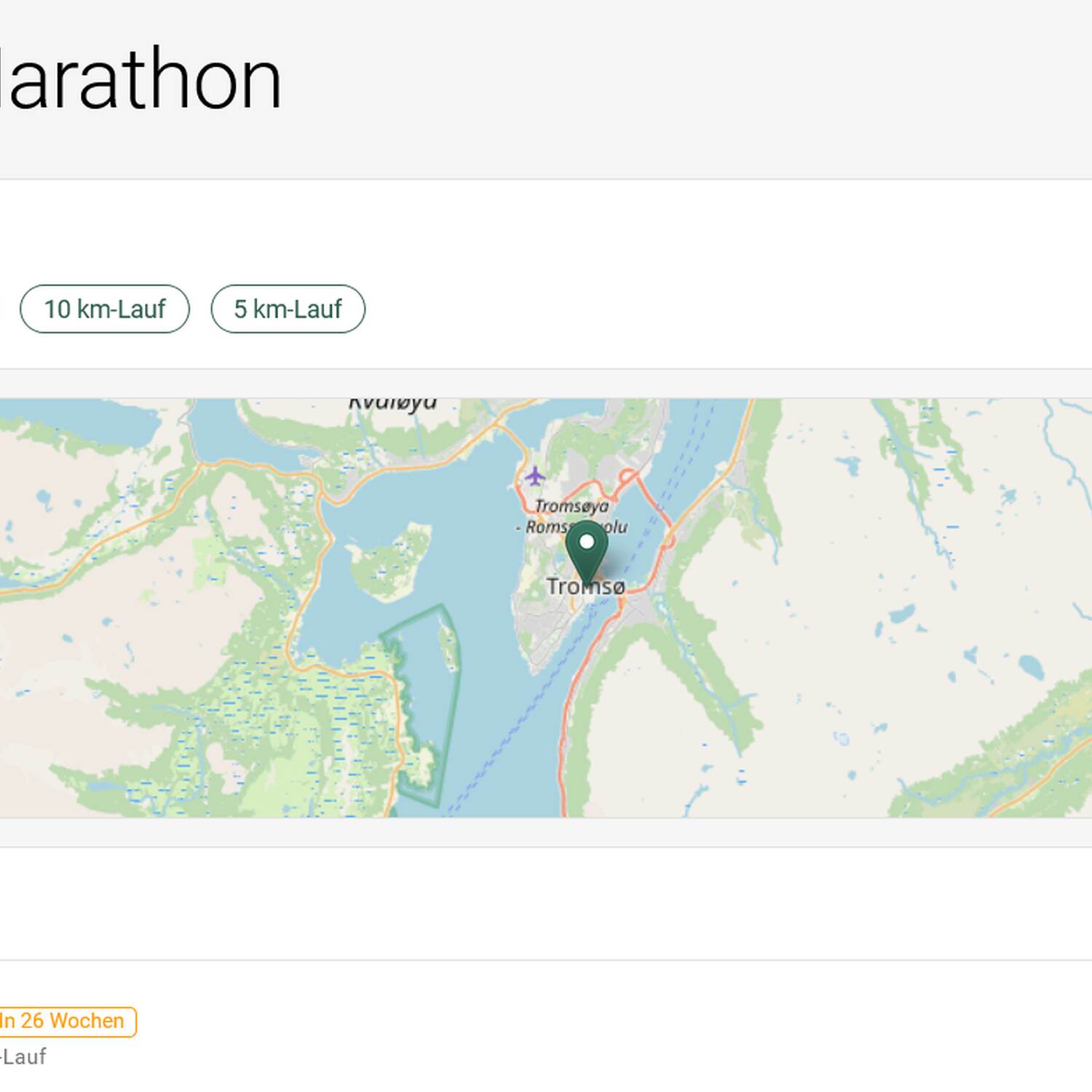Screen dimensions: 1092x1092
Task: Click the roundabout loop on red road
Action: tap(628, 477)
